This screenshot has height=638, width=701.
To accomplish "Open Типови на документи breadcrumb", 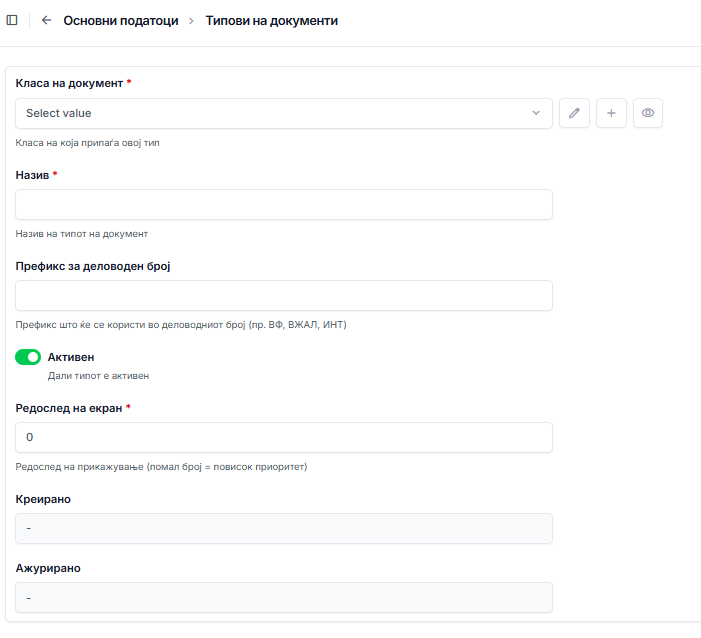I will point(271,21).
